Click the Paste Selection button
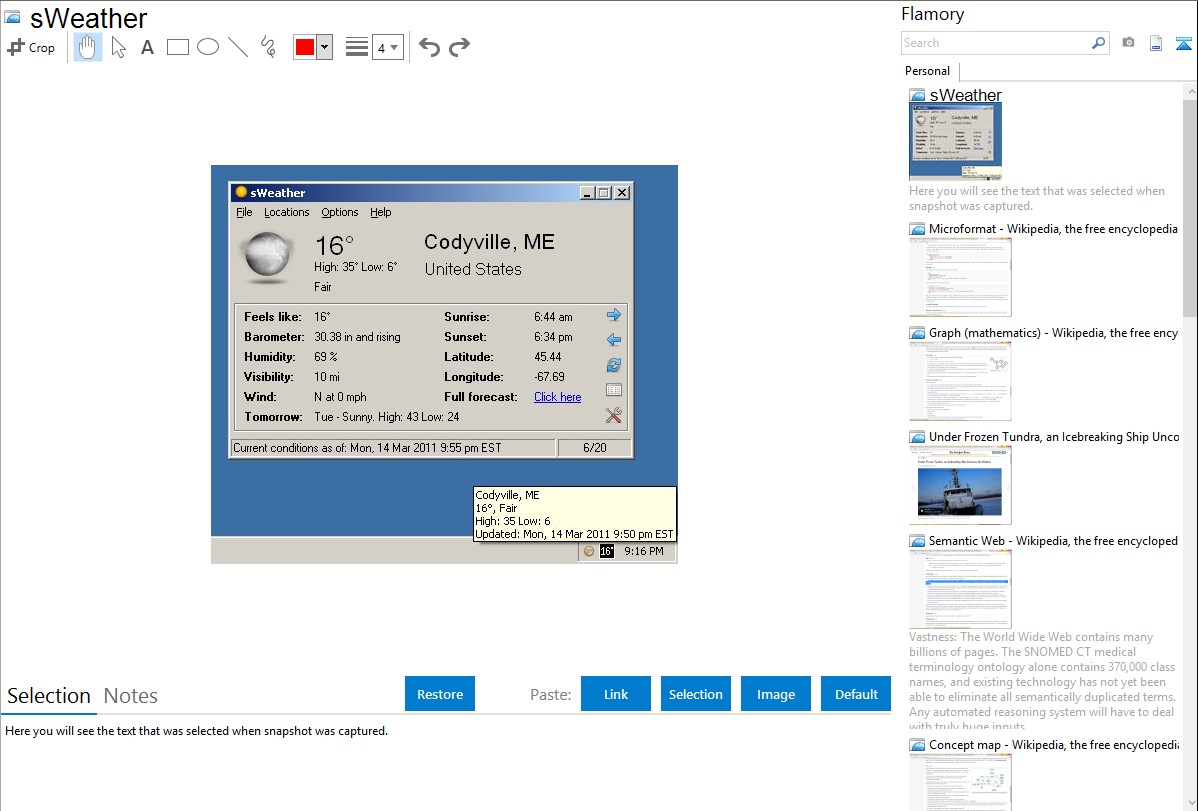Image resolution: width=1198 pixels, height=811 pixels. click(x=696, y=694)
